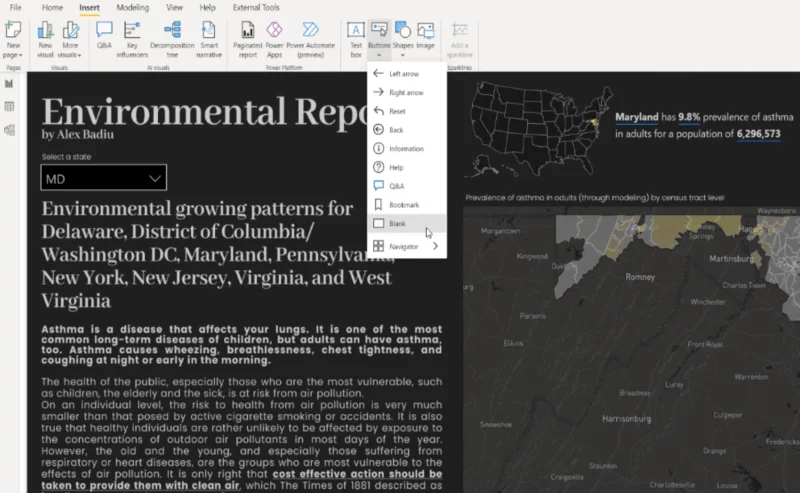
Task: Insert a New visual
Action: point(45,39)
